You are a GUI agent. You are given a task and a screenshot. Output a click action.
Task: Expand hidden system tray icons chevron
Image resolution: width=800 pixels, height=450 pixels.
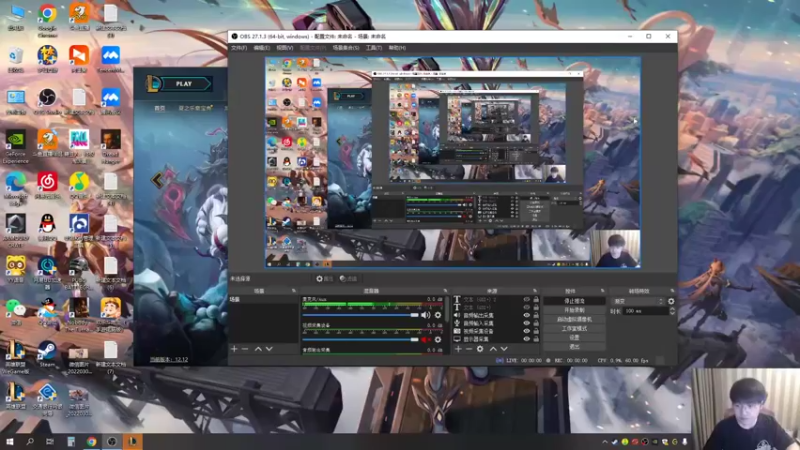(x=605, y=442)
